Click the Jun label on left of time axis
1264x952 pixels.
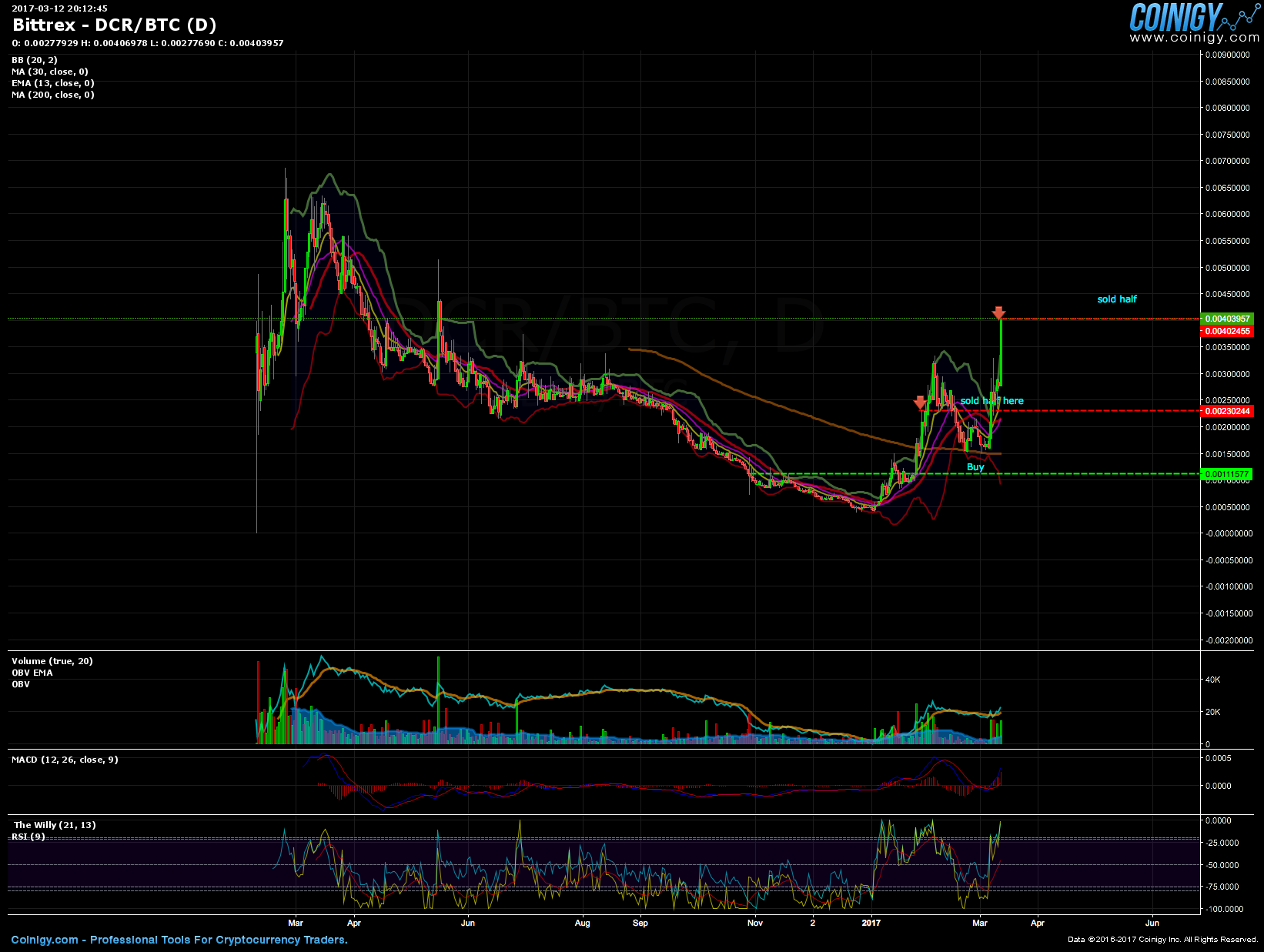pyautogui.click(x=468, y=923)
